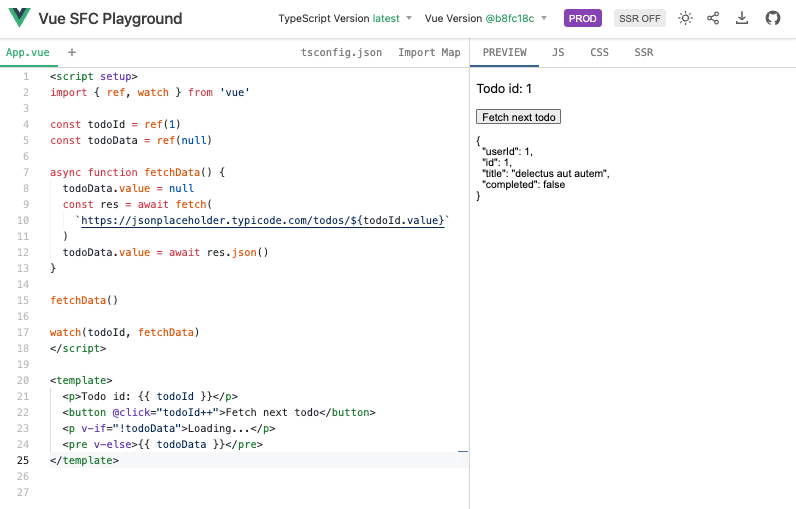The width and height of the screenshot is (796, 509).
Task: Click the Vue logo icon
Action: 20,18
